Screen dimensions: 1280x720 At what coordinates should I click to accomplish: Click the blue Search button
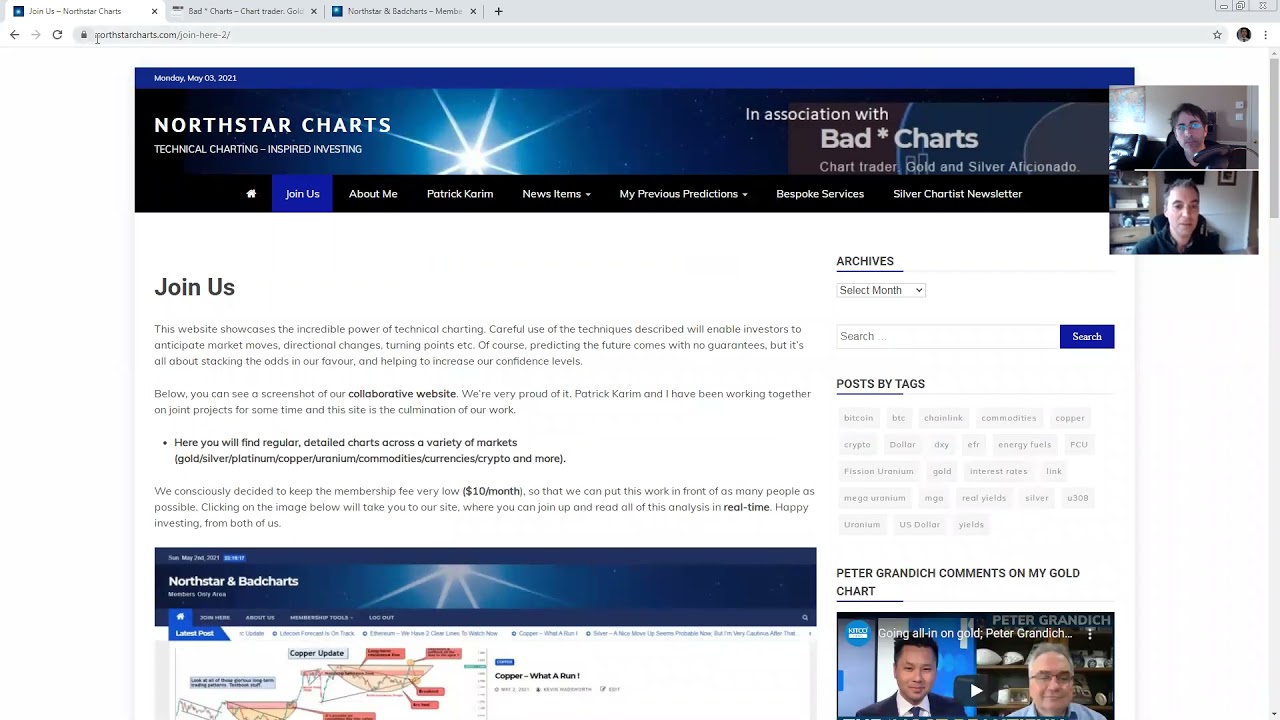click(1087, 336)
